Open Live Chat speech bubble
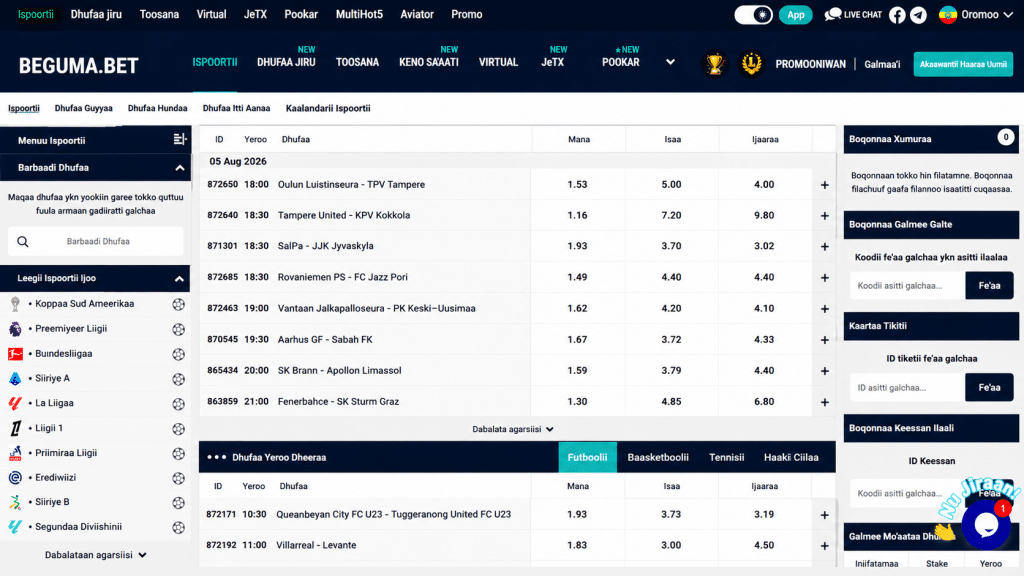The width and height of the screenshot is (1024, 576). [x=833, y=14]
